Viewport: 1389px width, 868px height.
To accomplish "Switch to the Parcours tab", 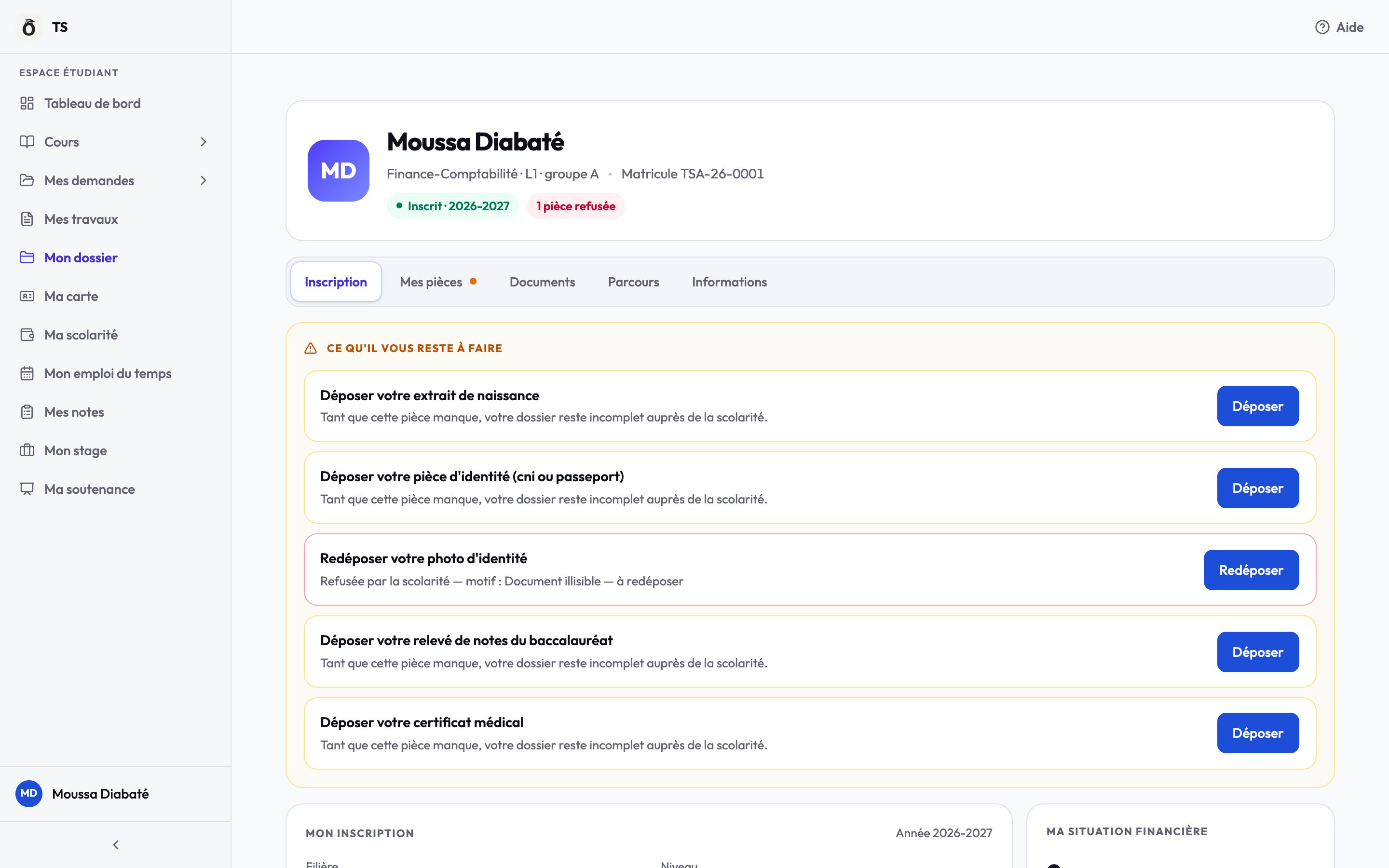I will tap(633, 282).
